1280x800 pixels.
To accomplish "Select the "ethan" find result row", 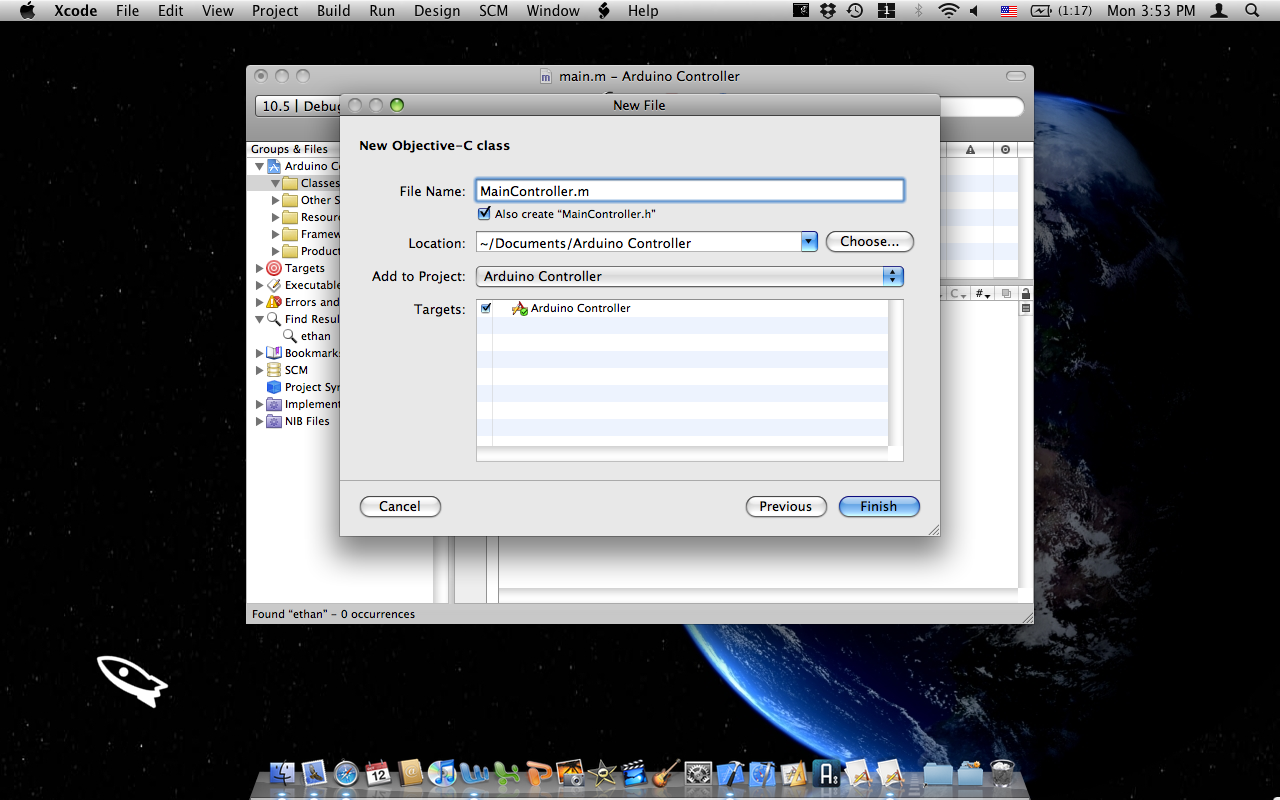I will (316, 336).
